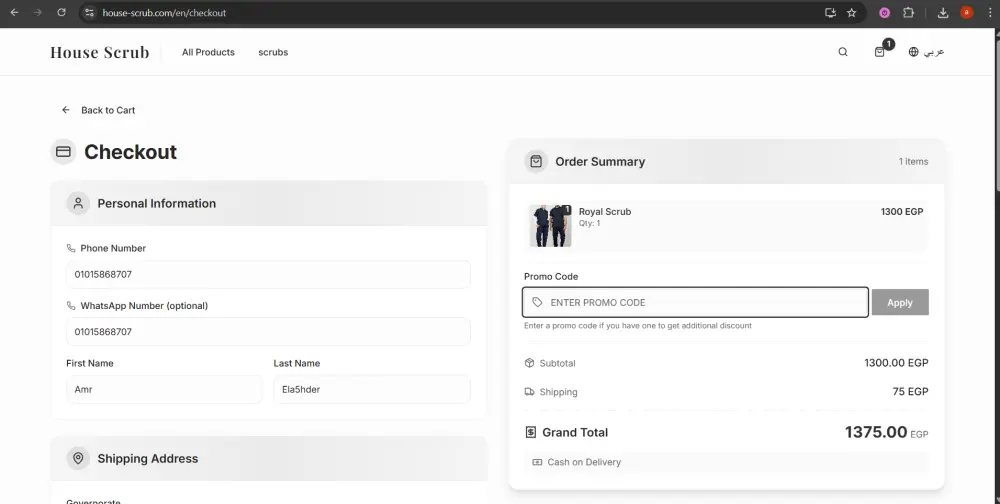Switch language to عربي
Image resolution: width=1000 pixels, height=504 pixels.
click(934, 52)
